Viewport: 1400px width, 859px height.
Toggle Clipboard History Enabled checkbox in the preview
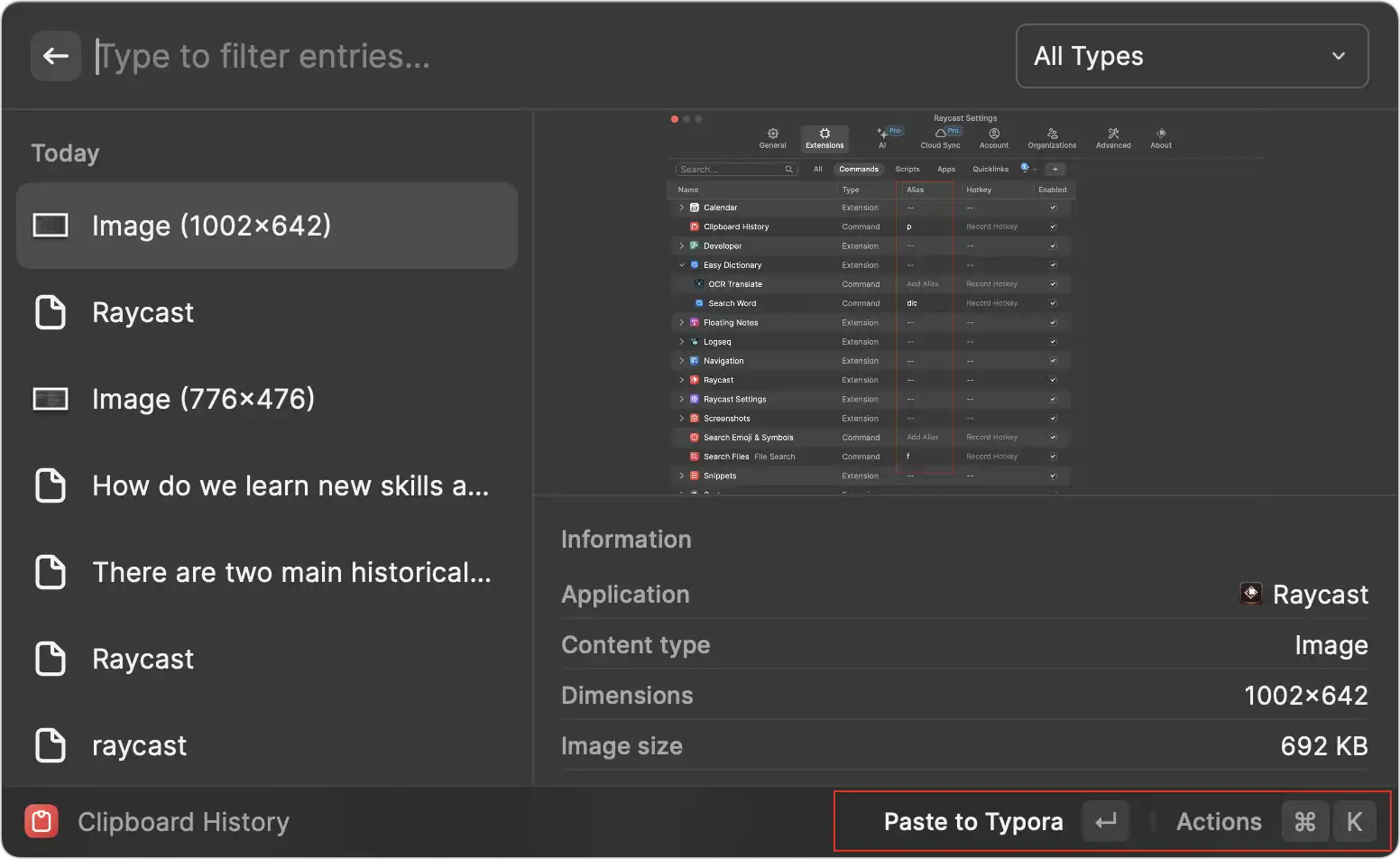[1053, 226]
